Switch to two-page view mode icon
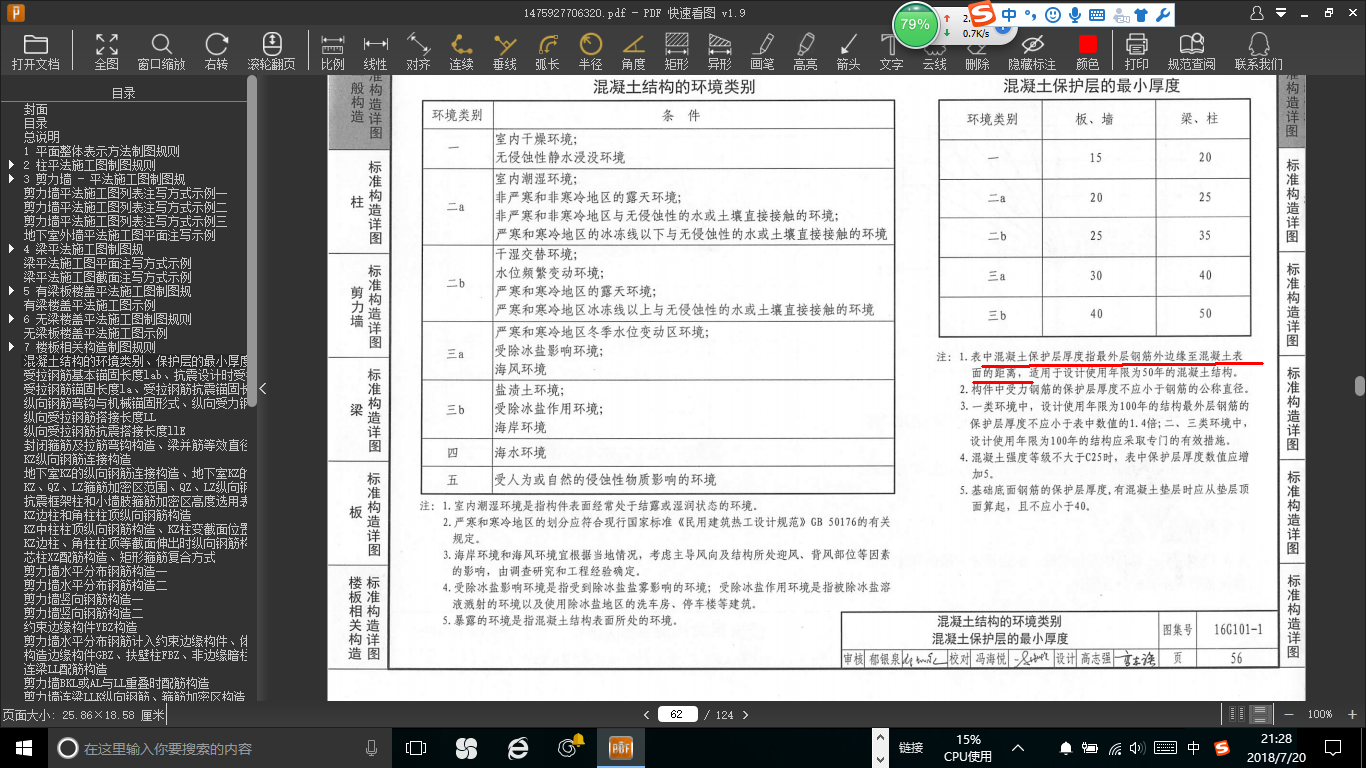The width and height of the screenshot is (1366, 768). (x=1239, y=714)
